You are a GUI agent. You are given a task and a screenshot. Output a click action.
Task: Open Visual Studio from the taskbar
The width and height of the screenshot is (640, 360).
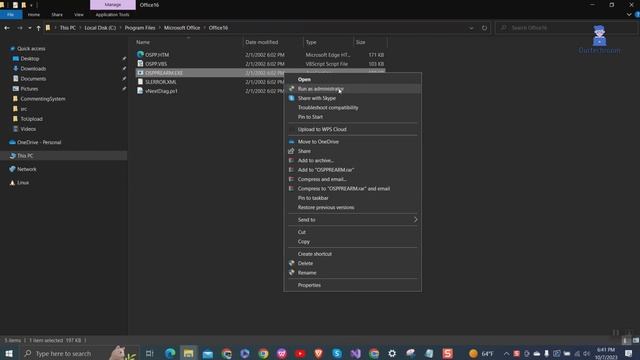coord(356,353)
